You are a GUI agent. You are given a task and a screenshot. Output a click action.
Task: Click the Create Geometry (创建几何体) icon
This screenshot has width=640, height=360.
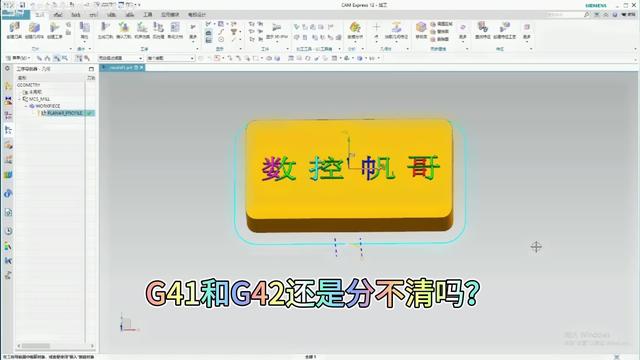coord(34,28)
